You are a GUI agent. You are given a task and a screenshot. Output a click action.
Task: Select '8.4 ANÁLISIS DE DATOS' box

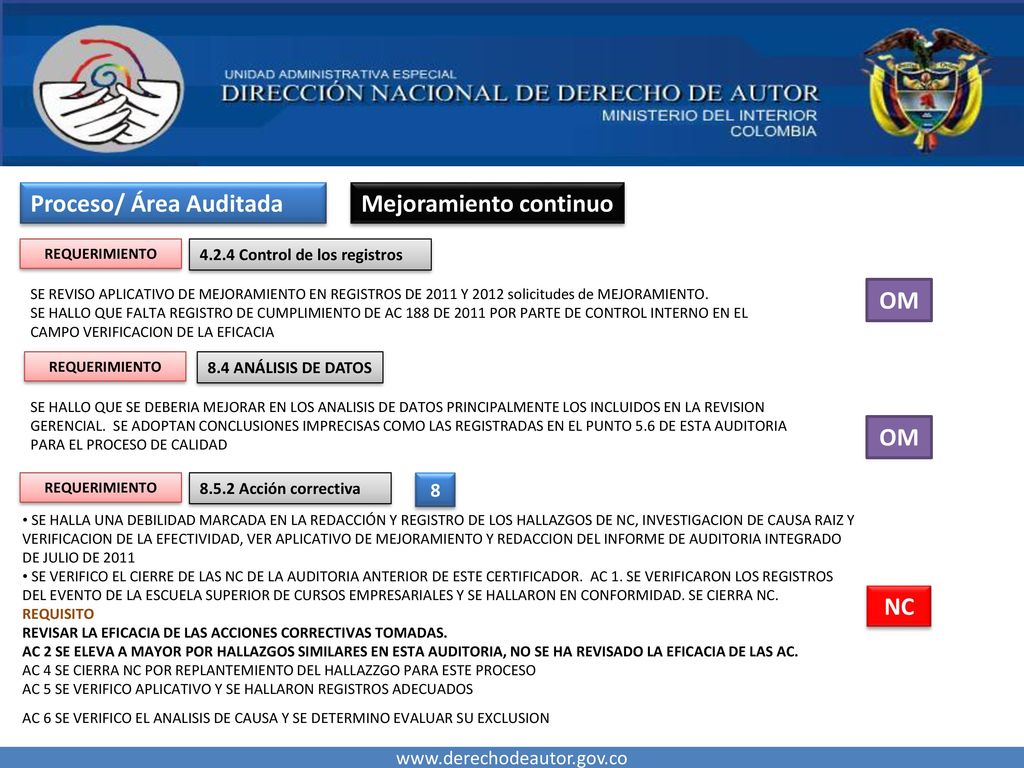click(x=290, y=368)
